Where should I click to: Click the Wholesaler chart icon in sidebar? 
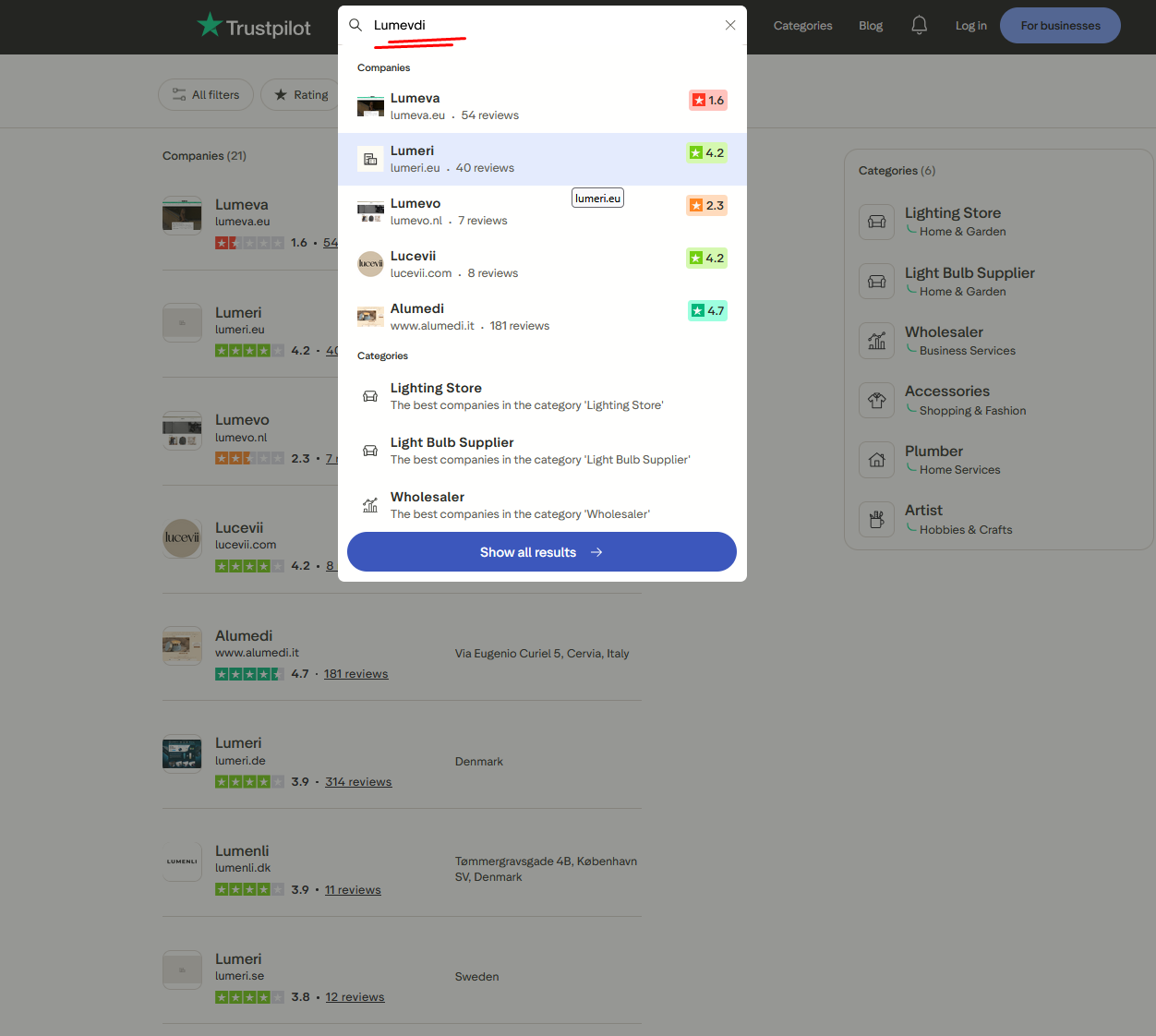[876, 341]
